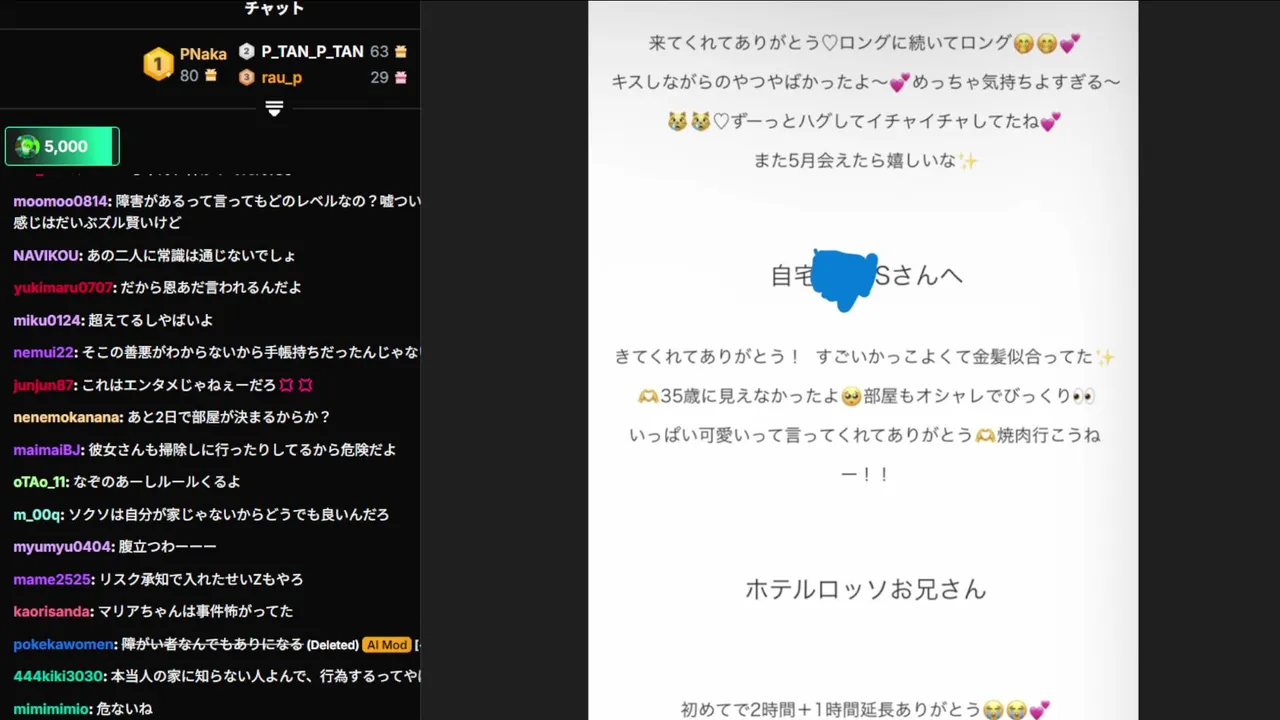Viewport: 1280px width, 720px height.
Task: Click the gift icon next to 63
Action: (x=401, y=51)
